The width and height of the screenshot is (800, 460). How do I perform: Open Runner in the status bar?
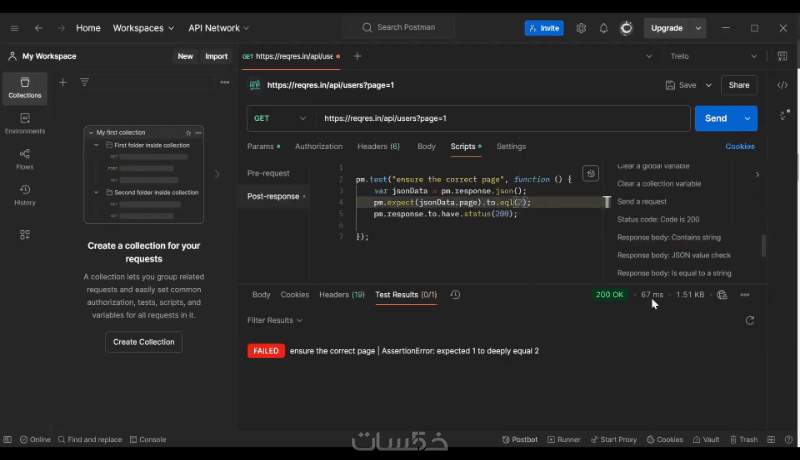(564, 440)
